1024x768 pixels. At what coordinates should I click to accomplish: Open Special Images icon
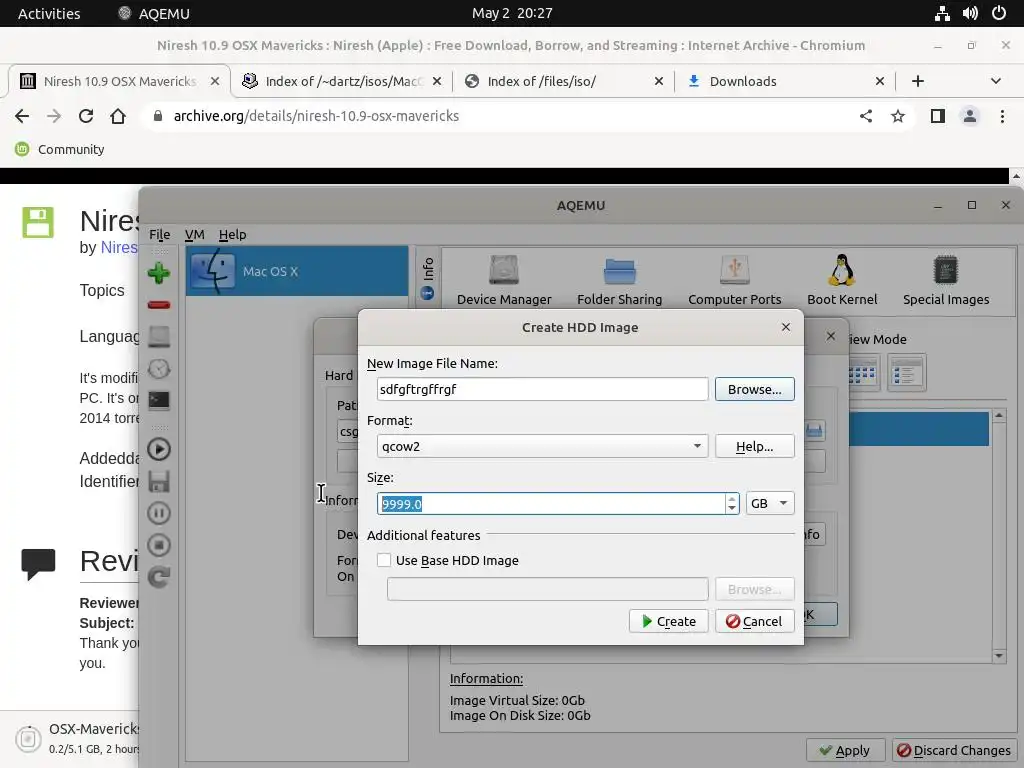946,280
